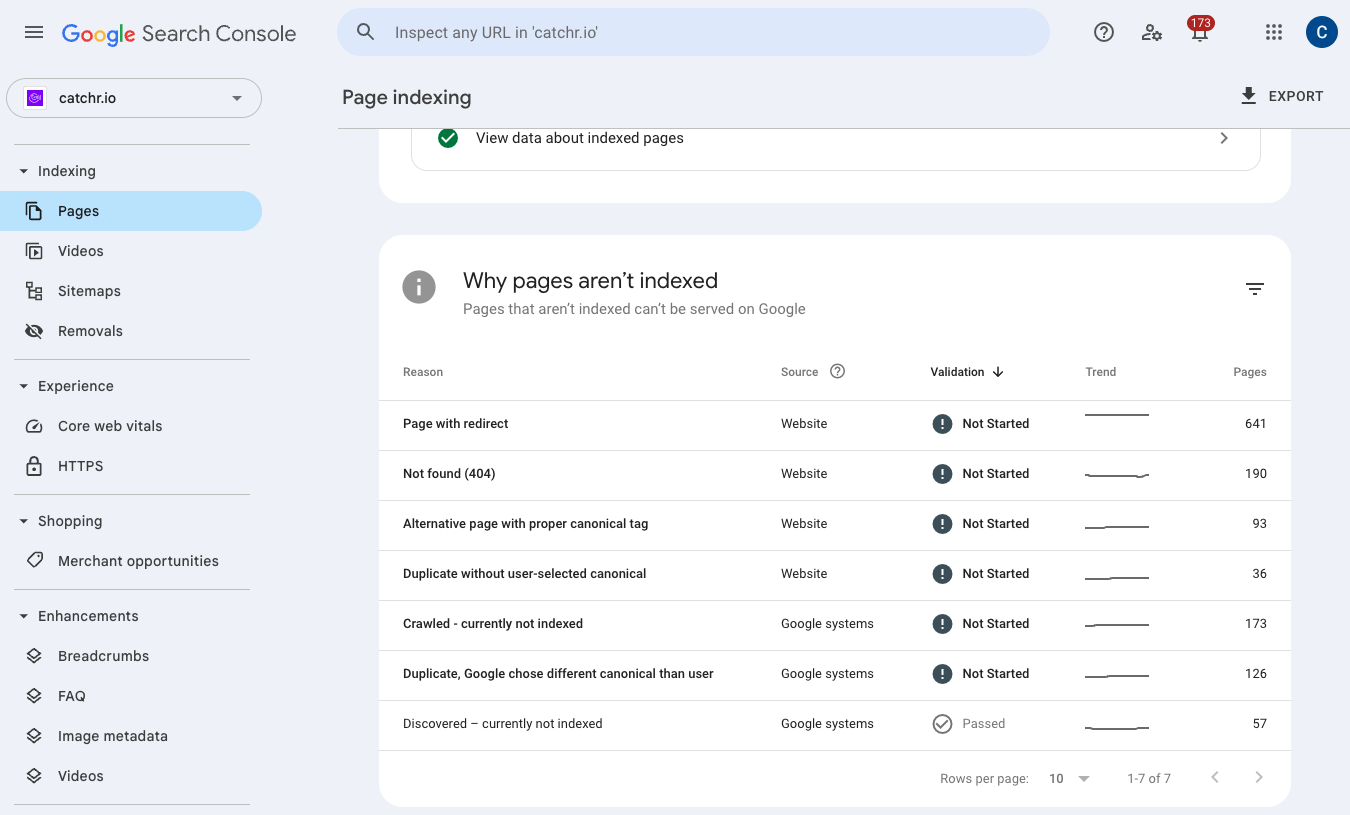
Task: Open Discovered – currently not indexed row
Action: [835, 724]
